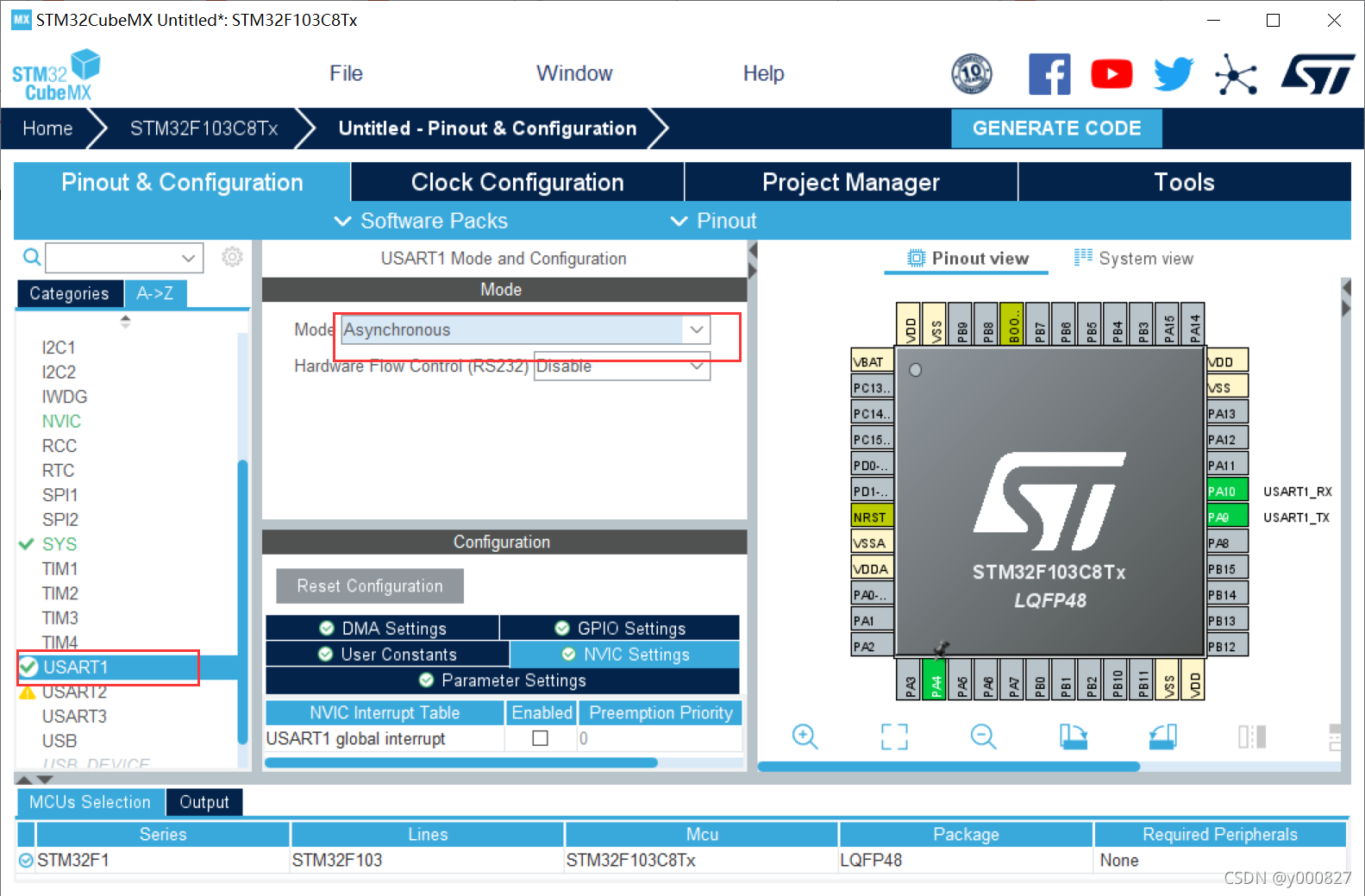Click the STM32CubeMX logo
Screen dimensions: 1365x896
pyautogui.click(x=56, y=76)
